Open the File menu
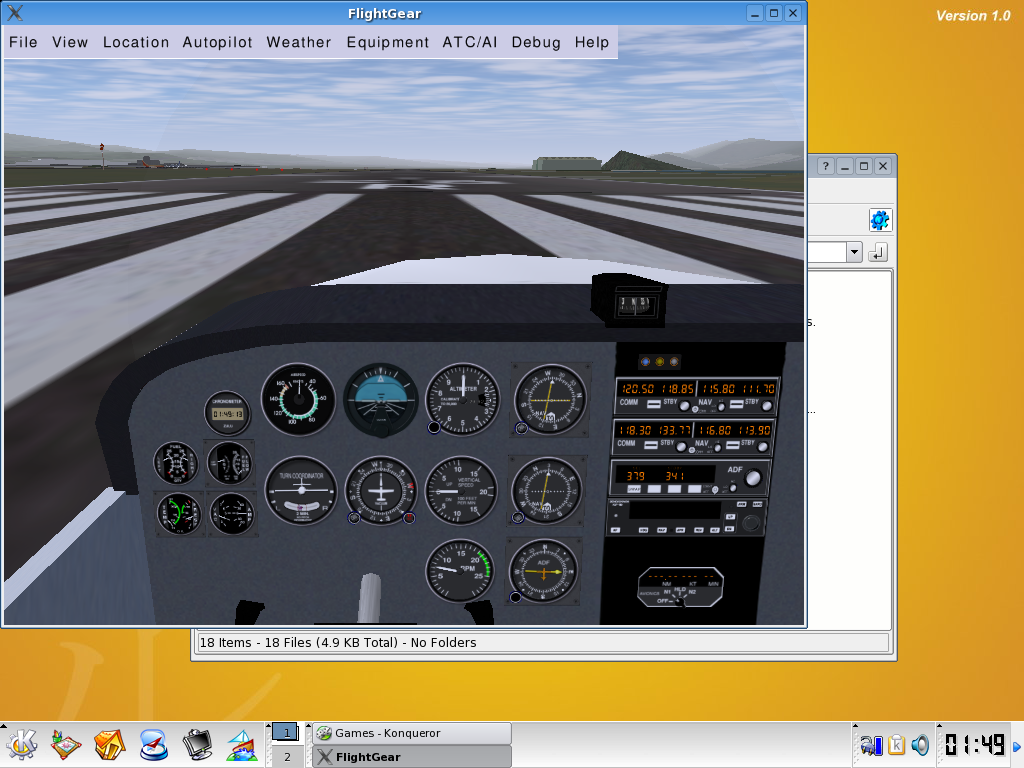The height and width of the screenshot is (768, 1024). point(23,42)
